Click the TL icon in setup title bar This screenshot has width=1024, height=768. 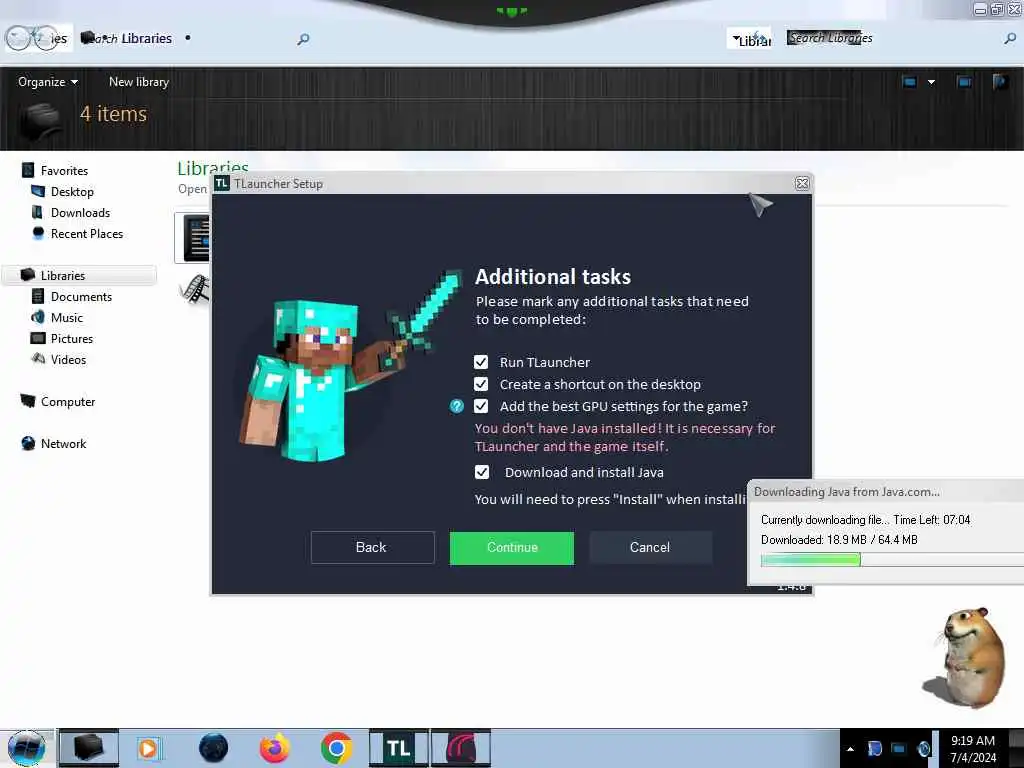[222, 184]
